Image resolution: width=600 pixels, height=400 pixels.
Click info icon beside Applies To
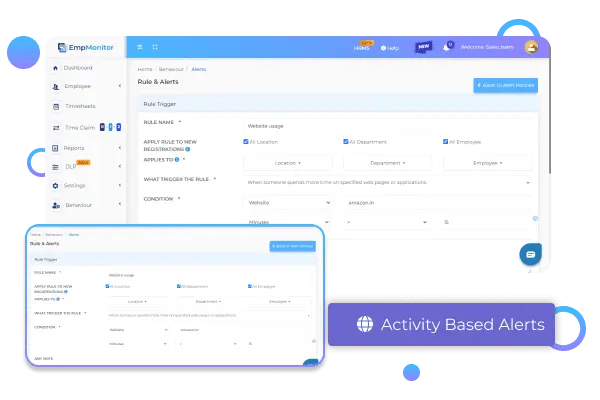point(177,160)
